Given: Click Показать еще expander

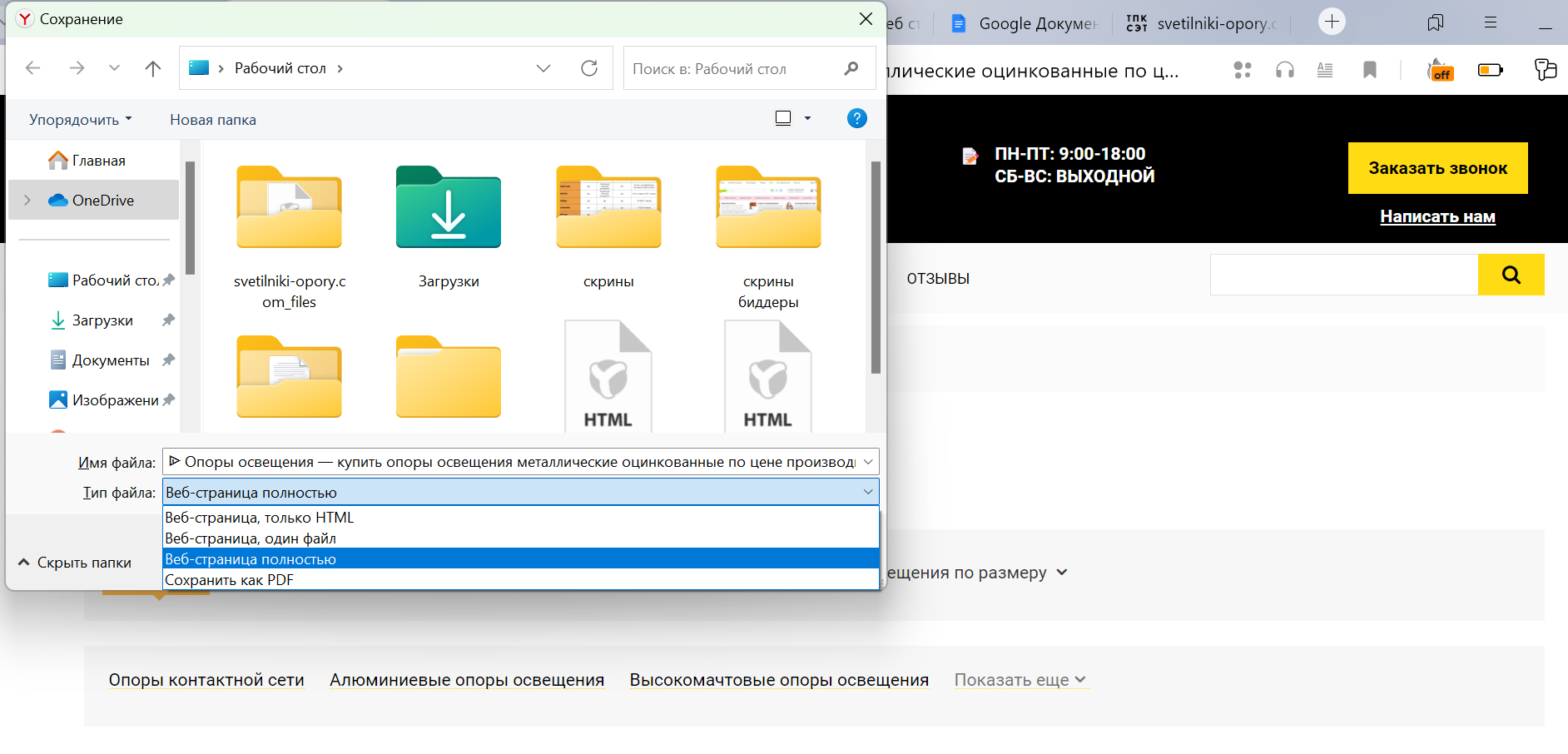Looking at the screenshot, I should [1020, 680].
